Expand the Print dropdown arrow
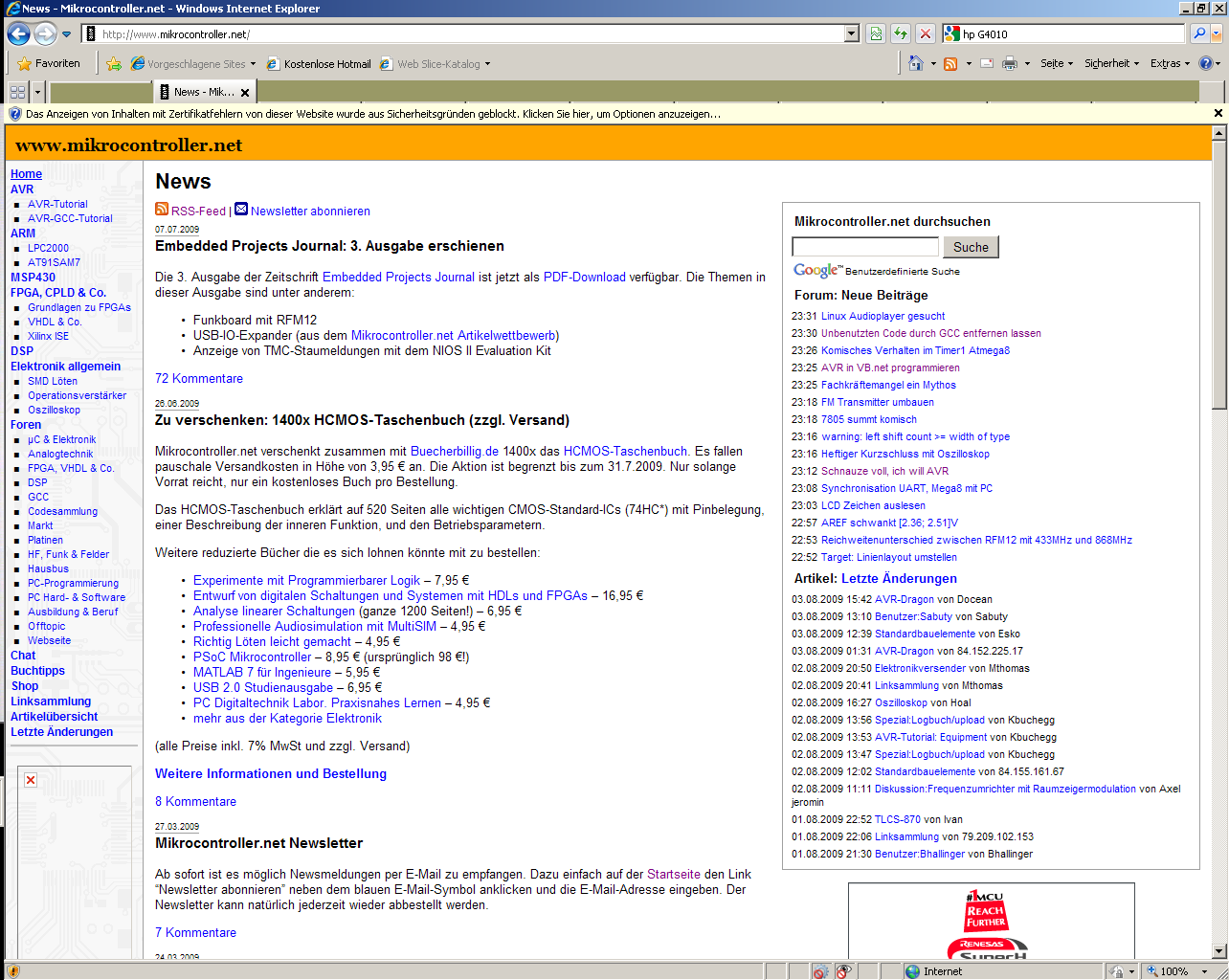Viewport: 1229px width, 980px height. 1028,64
